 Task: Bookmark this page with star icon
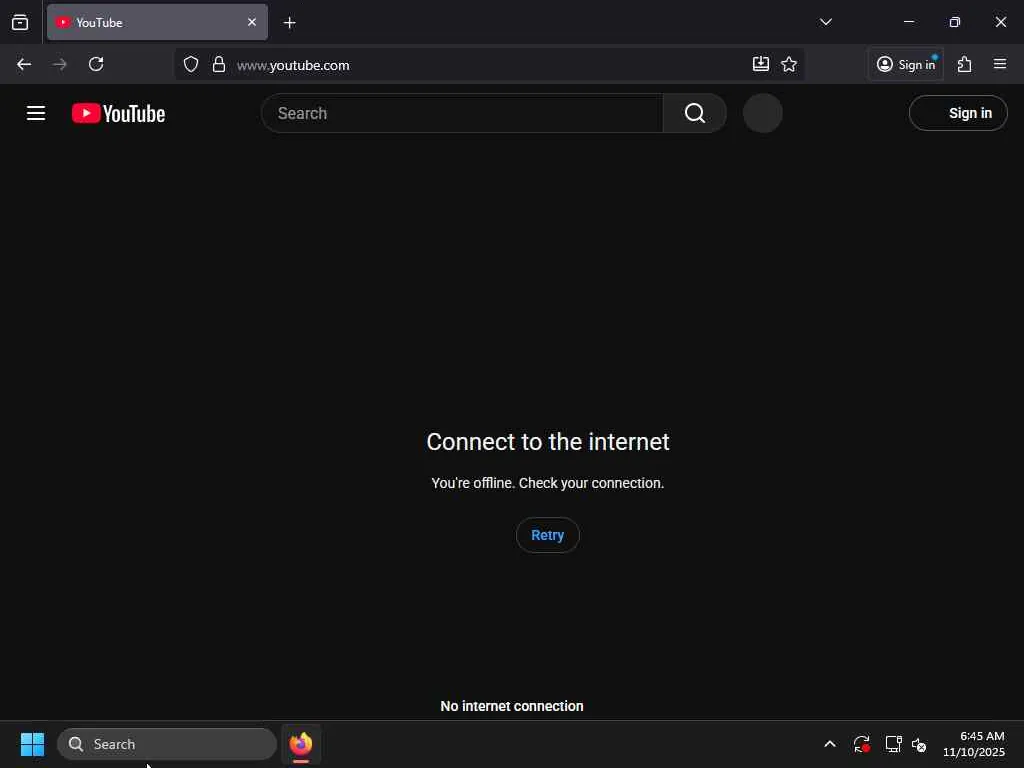[x=789, y=64]
